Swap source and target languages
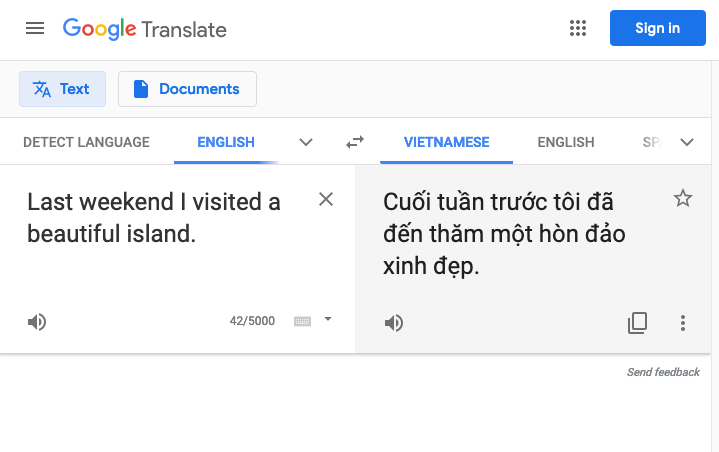The image size is (719, 452). click(x=355, y=142)
